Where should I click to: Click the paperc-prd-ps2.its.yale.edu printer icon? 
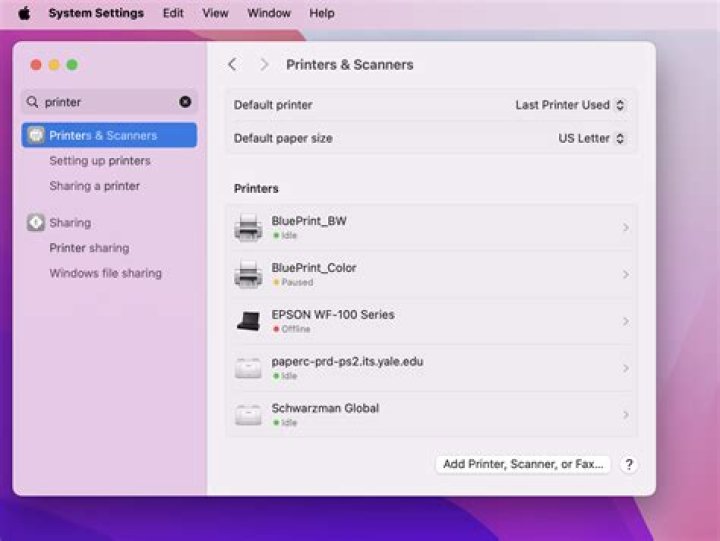(248, 368)
